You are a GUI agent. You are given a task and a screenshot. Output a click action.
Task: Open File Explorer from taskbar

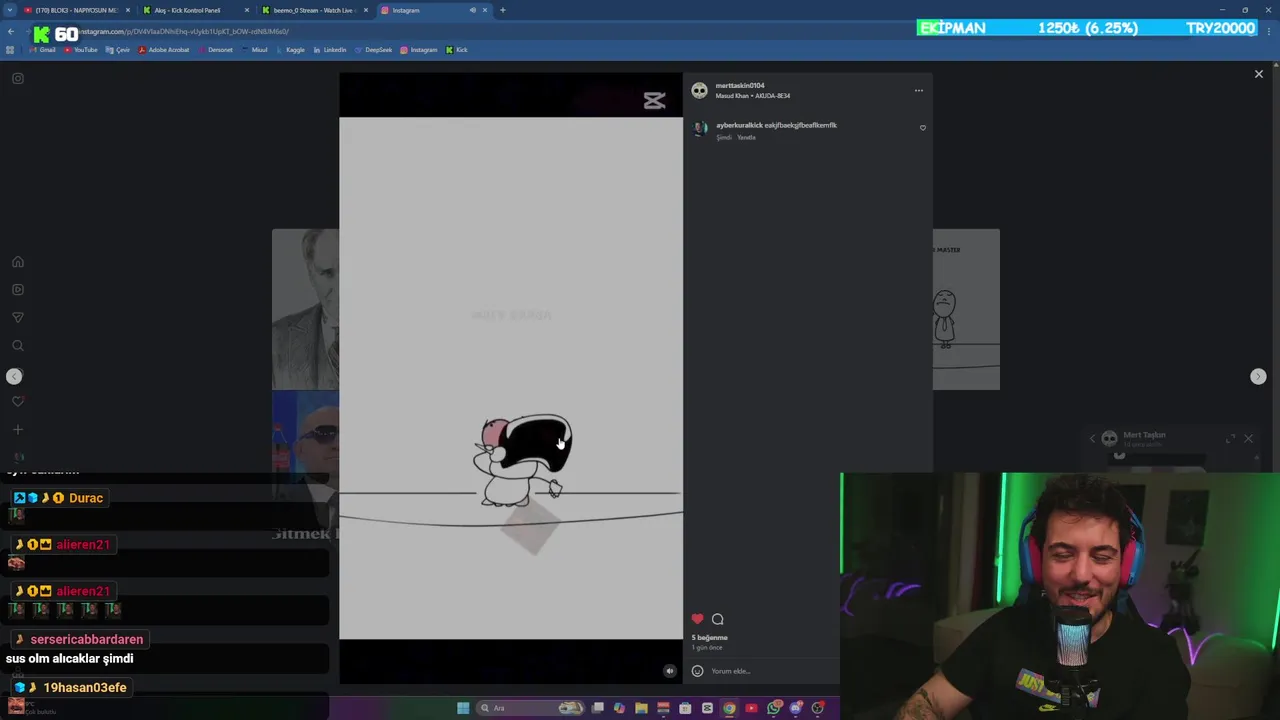[x=641, y=708]
